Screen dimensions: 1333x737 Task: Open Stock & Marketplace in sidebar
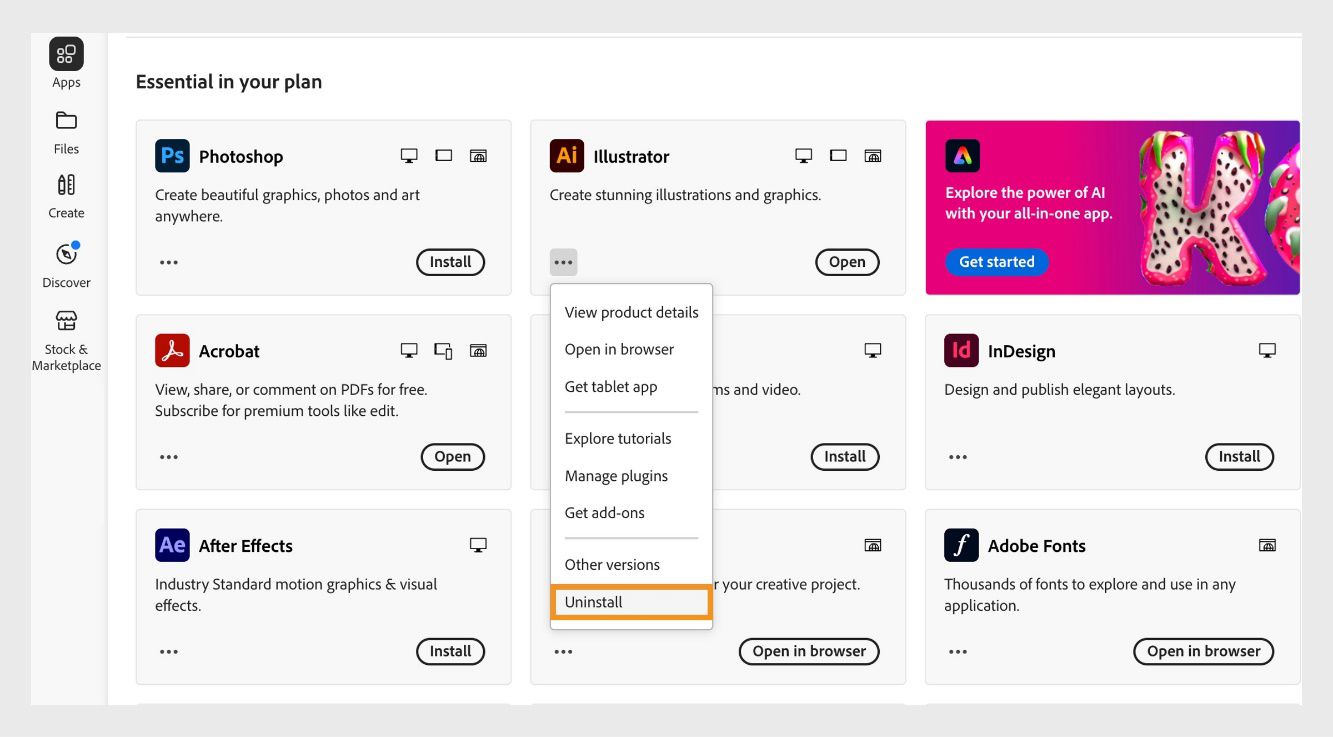[x=66, y=340]
